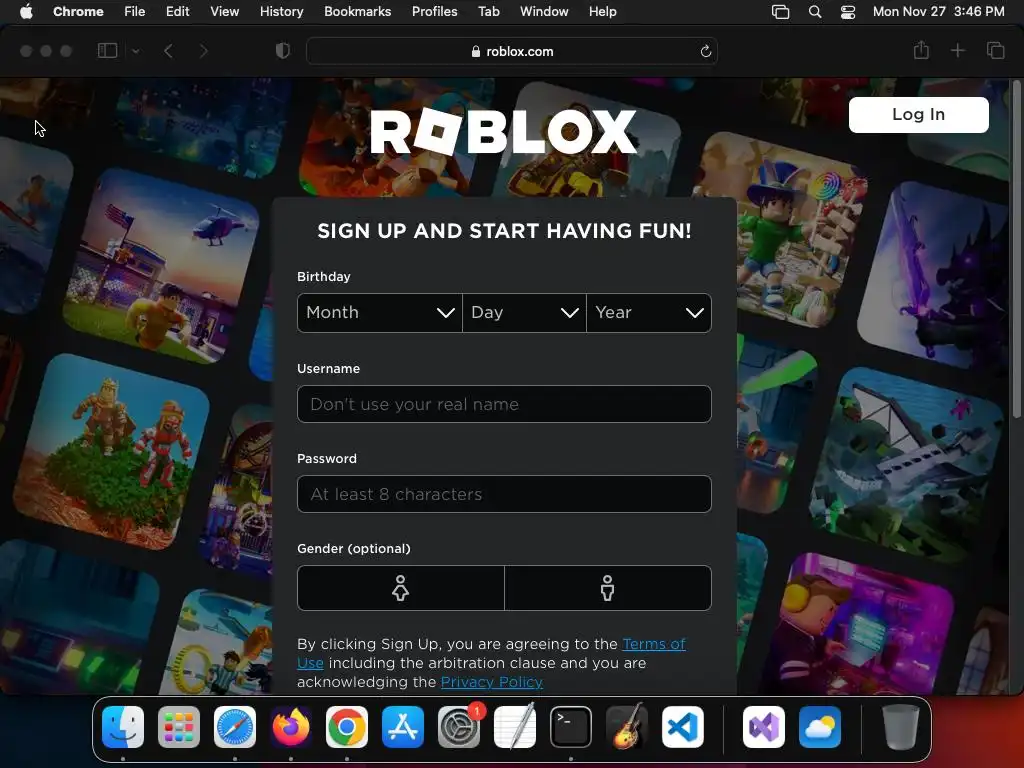Open the Trash in dock

coord(901,727)
